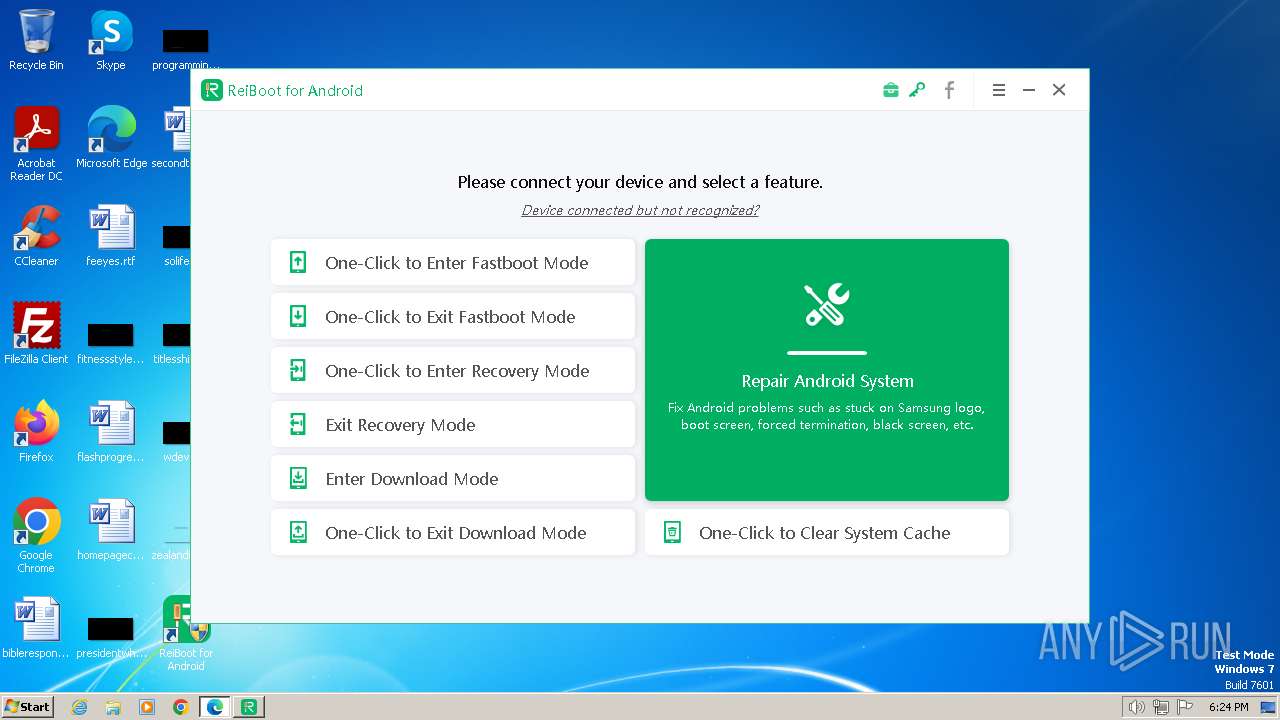This screenshot has height=720, width=1280.
Task: Open homepagec document on desktop
Action: click(111, 529)
